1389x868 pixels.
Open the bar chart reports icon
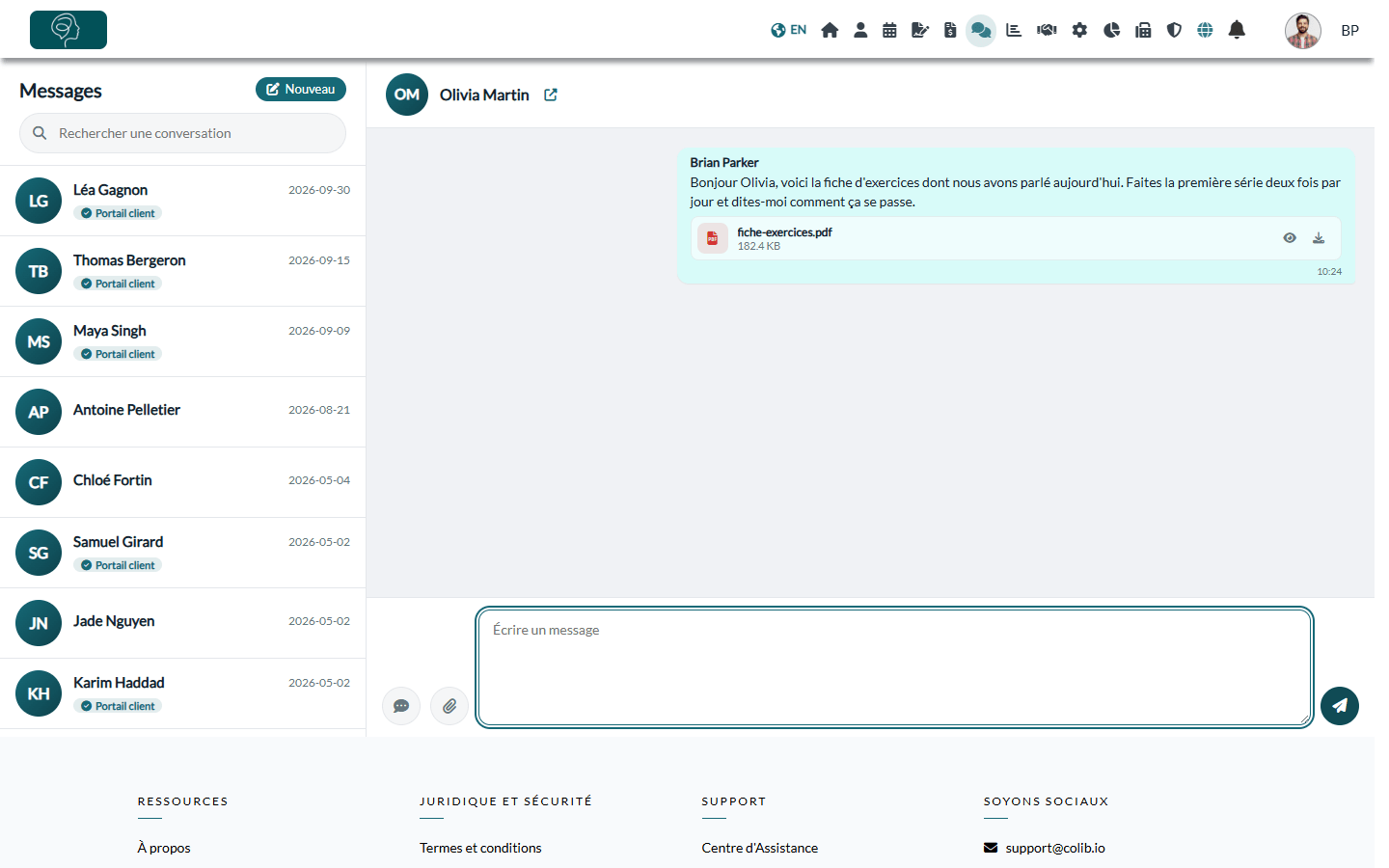(1014, 30)
